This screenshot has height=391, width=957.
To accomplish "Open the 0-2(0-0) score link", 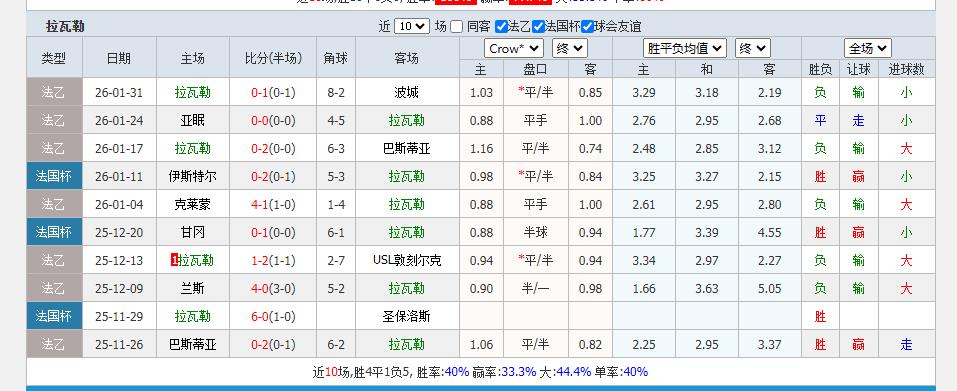I will pyautogui.click(x=273, y=149).
